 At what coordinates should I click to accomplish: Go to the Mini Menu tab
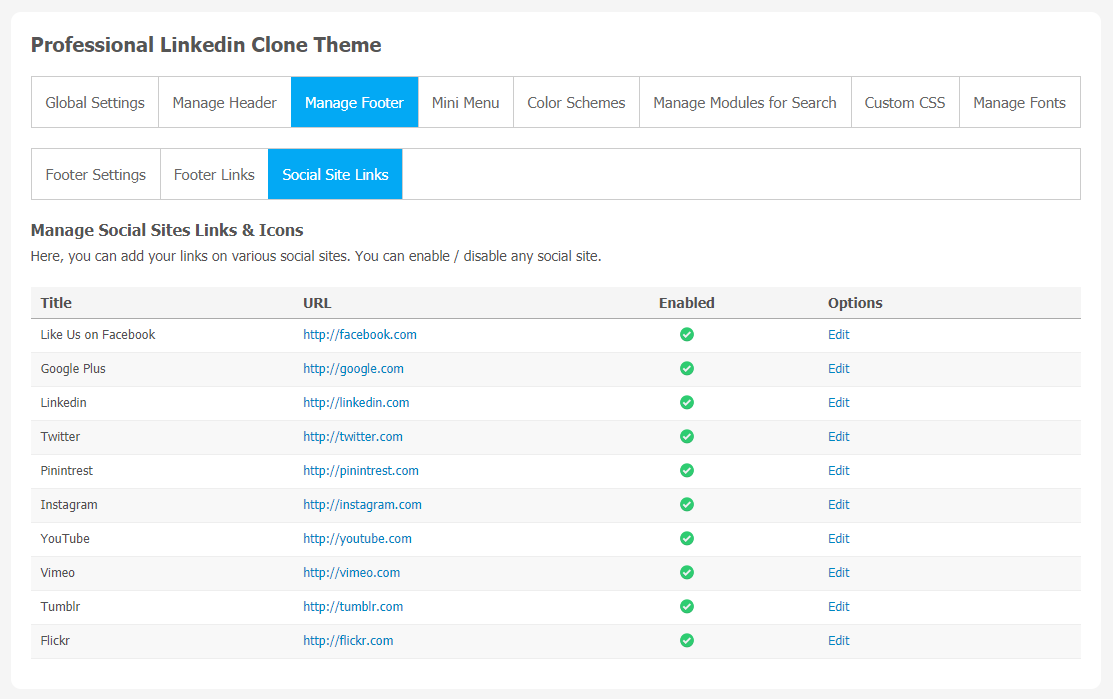pyautogui.click(x=466, y=103)
